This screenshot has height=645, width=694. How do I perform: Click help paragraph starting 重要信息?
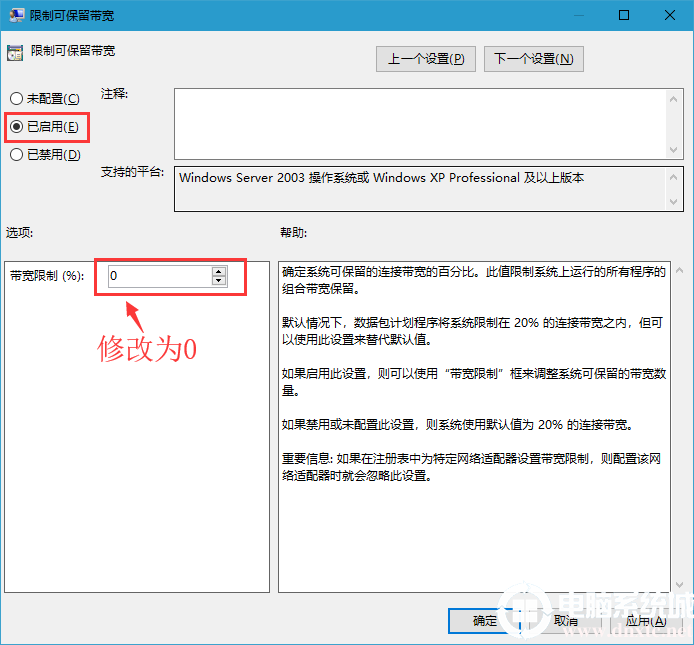(471, 467)
